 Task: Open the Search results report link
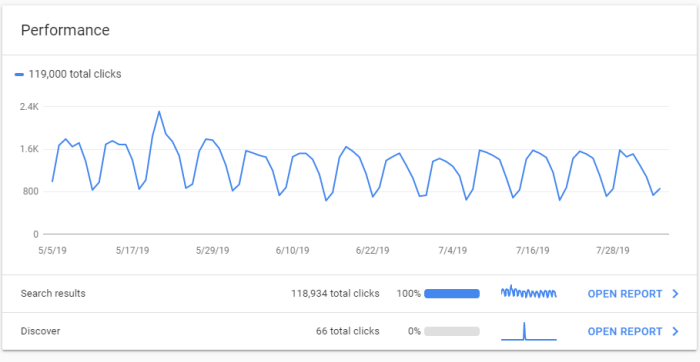(x=625, y=294)
